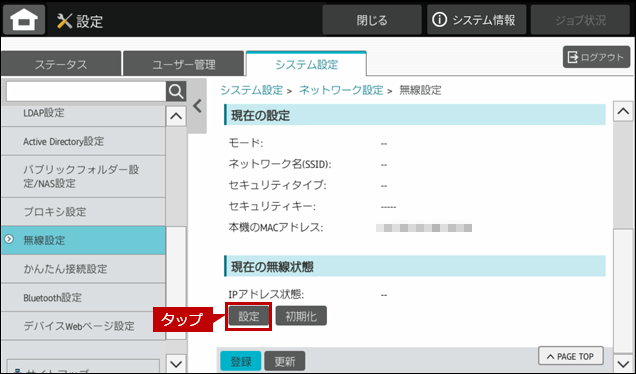636x374 pixels.
Task: Click the 現在の設定 heading
Action: pos(260,116)
